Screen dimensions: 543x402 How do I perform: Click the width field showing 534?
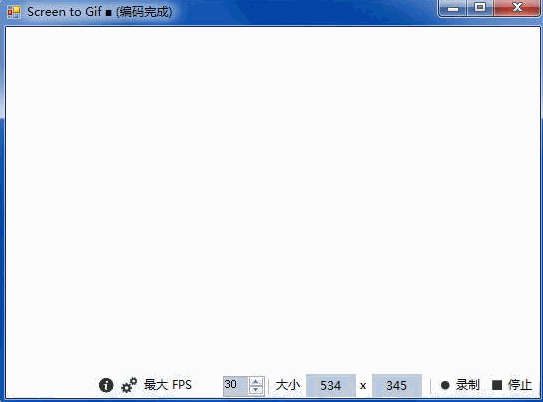click(x=331, y=385)
